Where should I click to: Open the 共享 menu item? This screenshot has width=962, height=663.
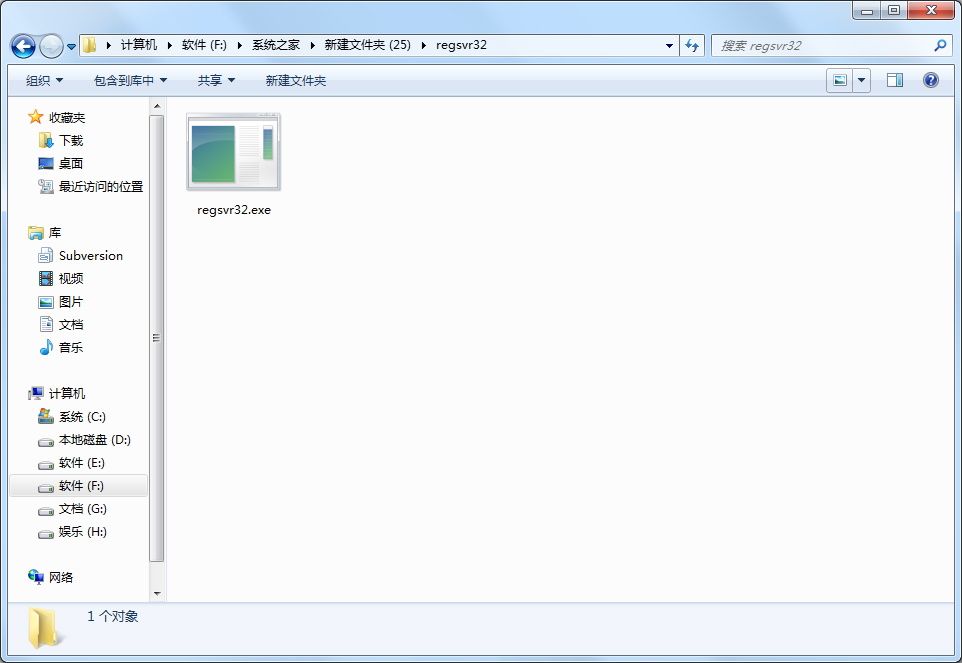(215, 80)
